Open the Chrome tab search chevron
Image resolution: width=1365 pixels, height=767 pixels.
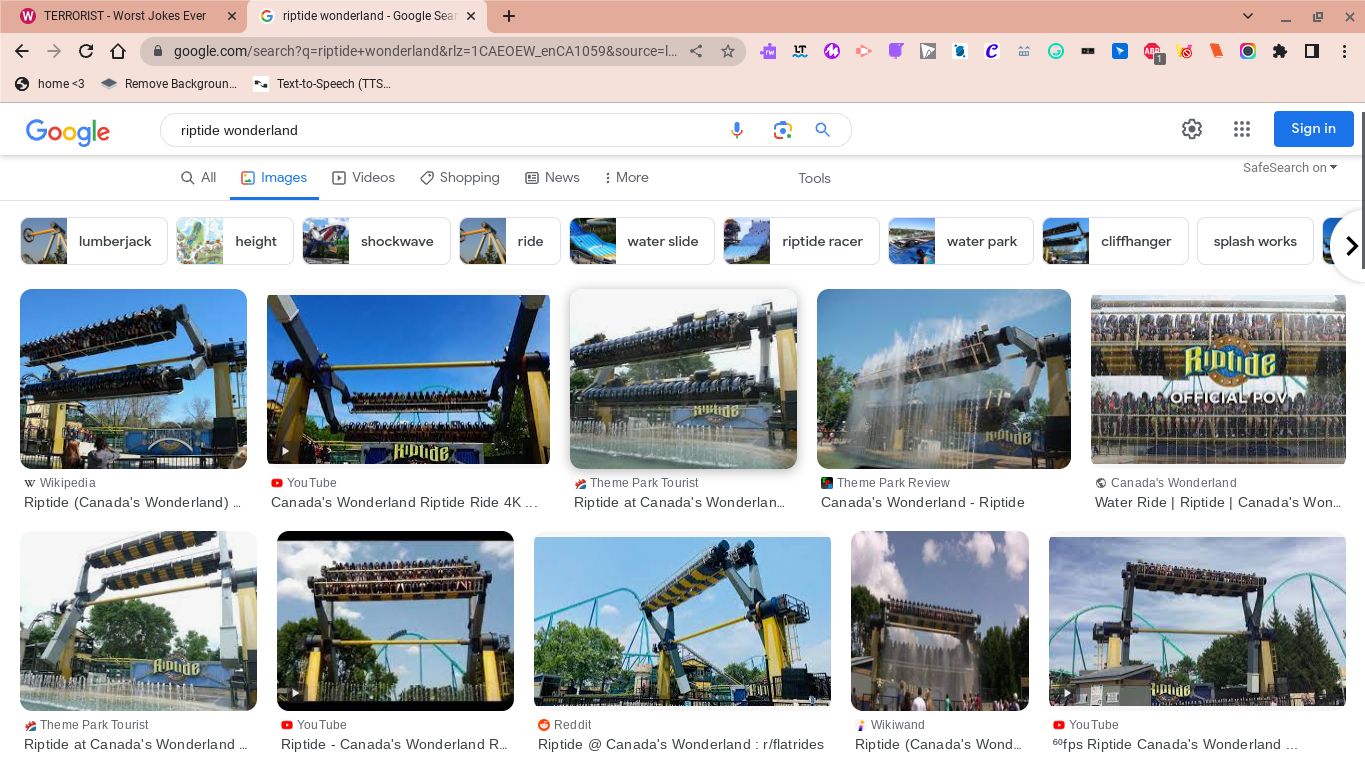(x=1248, y=16)
